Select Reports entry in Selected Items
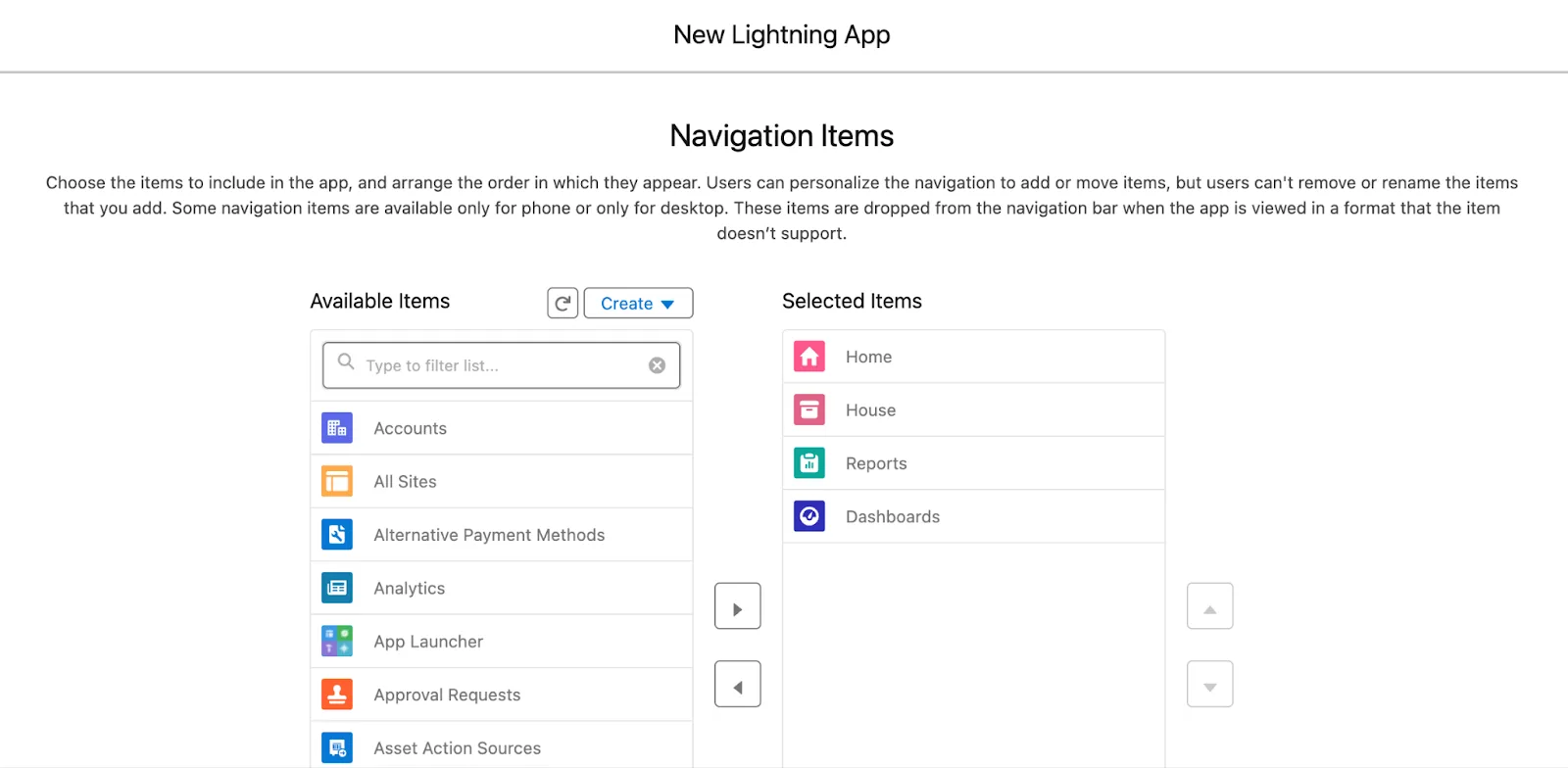1568x768 pixels. pos(876,462)
